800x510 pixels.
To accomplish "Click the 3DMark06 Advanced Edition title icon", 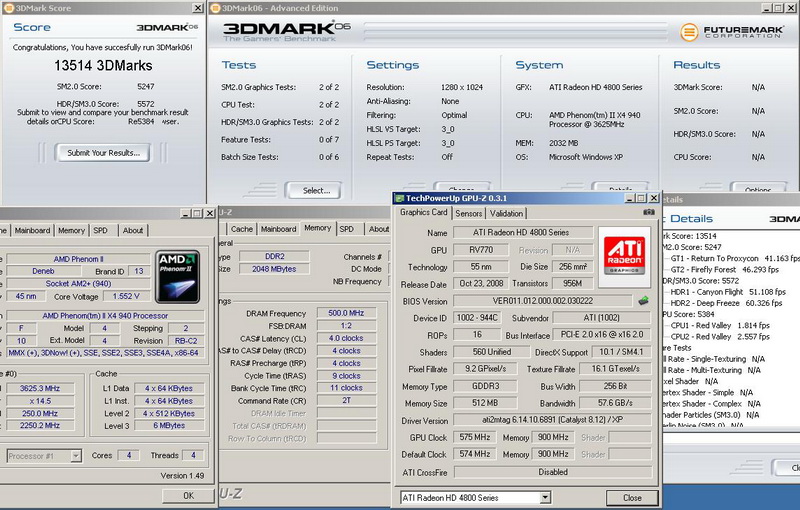I will tap(215, 8).
